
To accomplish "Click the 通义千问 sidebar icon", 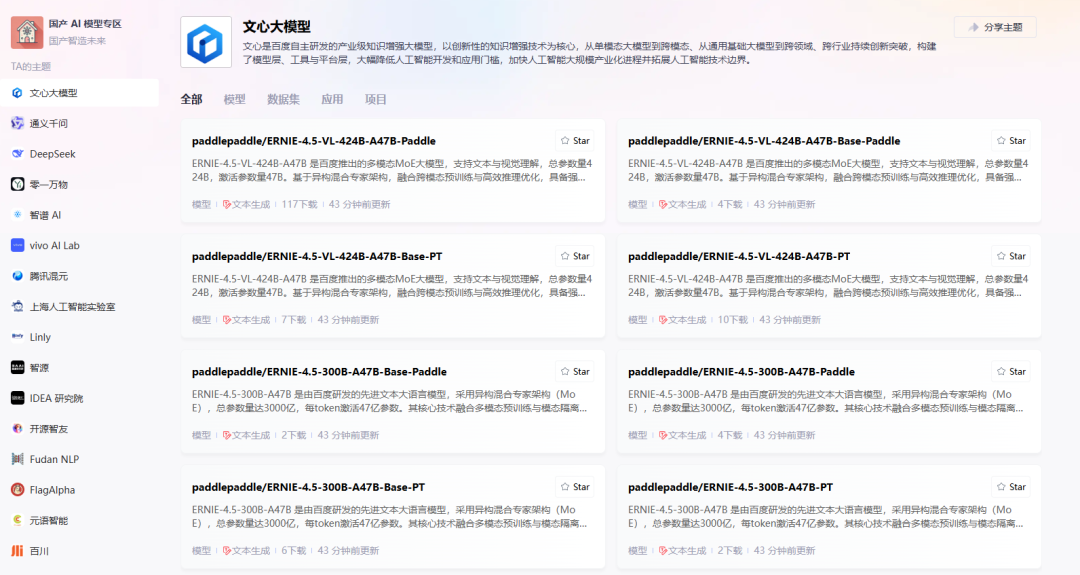I will 17,123.
